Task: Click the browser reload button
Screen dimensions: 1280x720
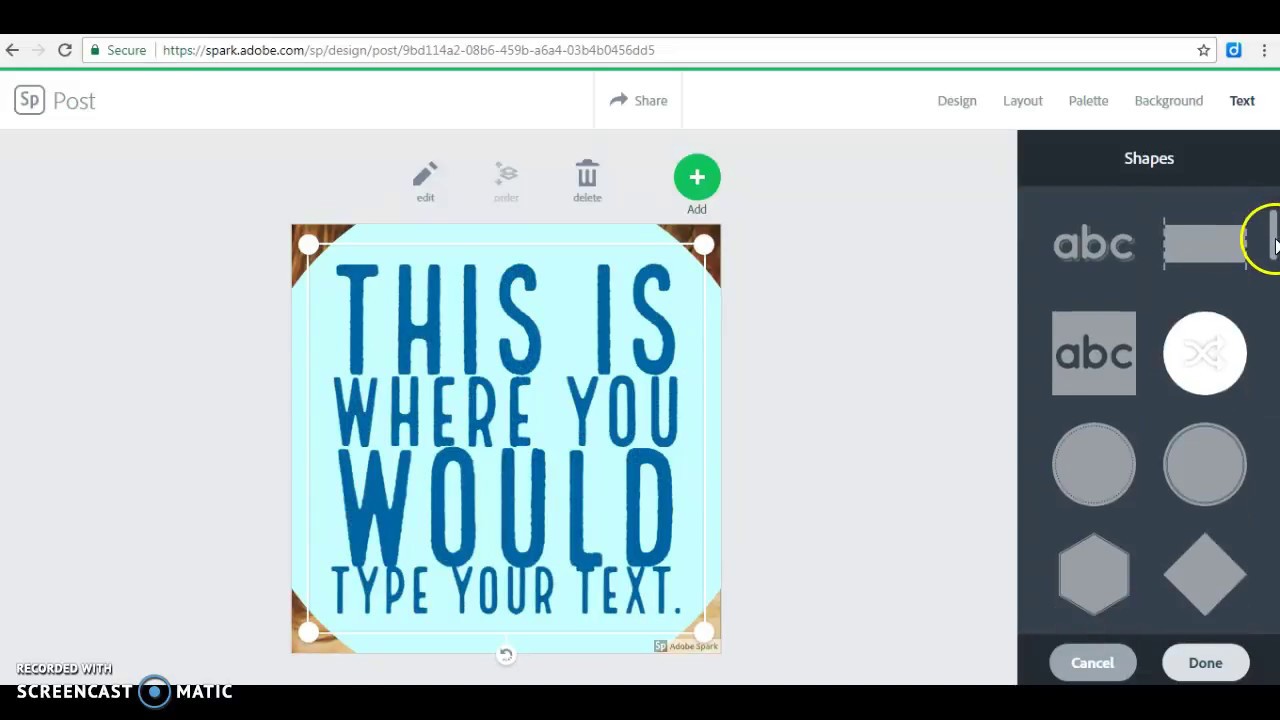Action: point(65,50)
